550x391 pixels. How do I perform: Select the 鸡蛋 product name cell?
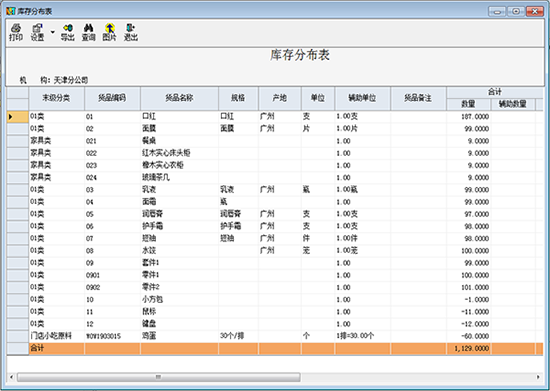tap(179, 336)
